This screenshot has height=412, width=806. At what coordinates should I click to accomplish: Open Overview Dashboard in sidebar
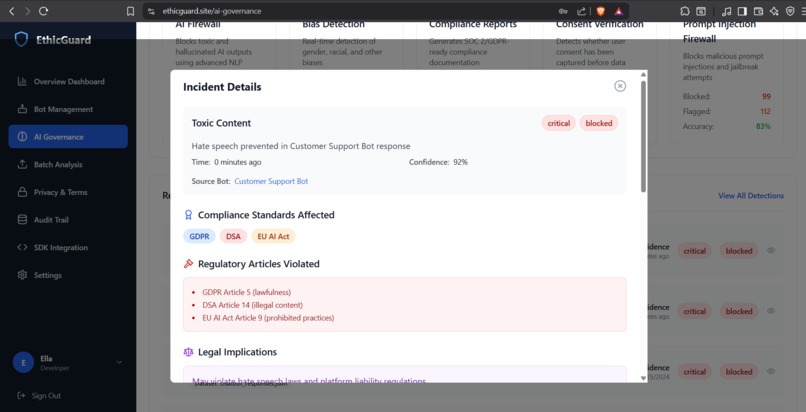(68, 82)
